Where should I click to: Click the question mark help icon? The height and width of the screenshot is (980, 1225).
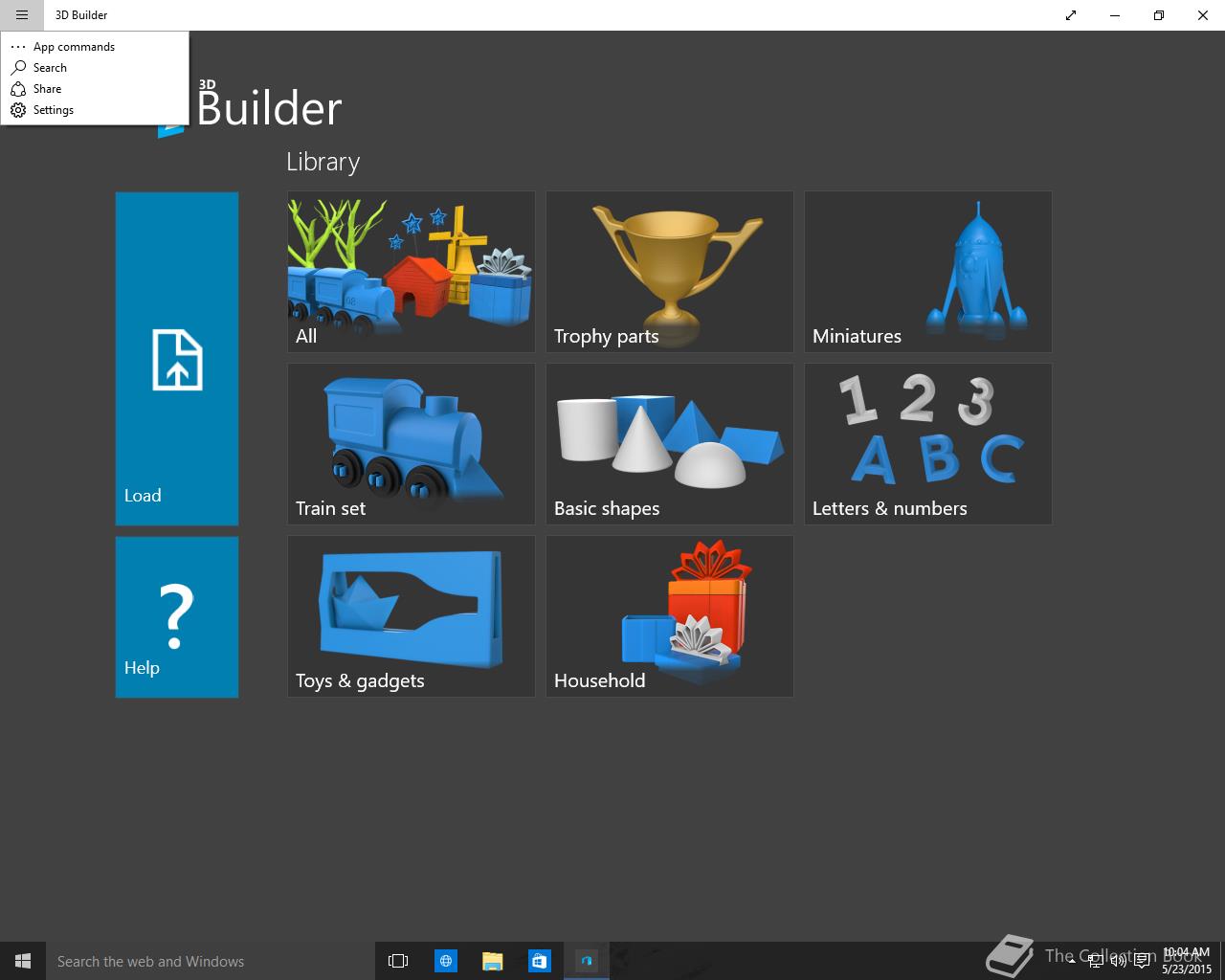coord(176,617)
